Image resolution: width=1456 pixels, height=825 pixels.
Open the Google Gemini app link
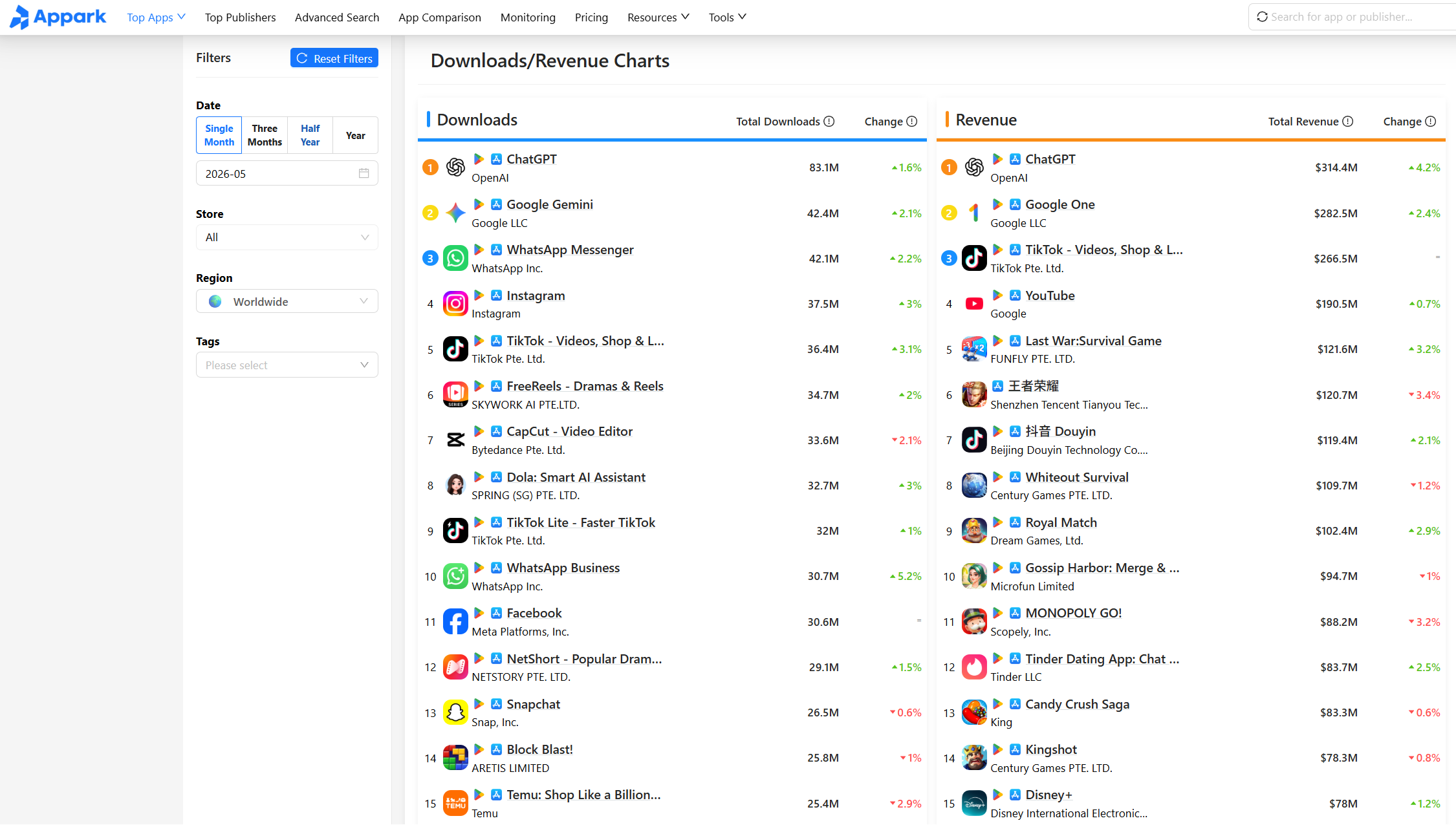click(550, 204)
